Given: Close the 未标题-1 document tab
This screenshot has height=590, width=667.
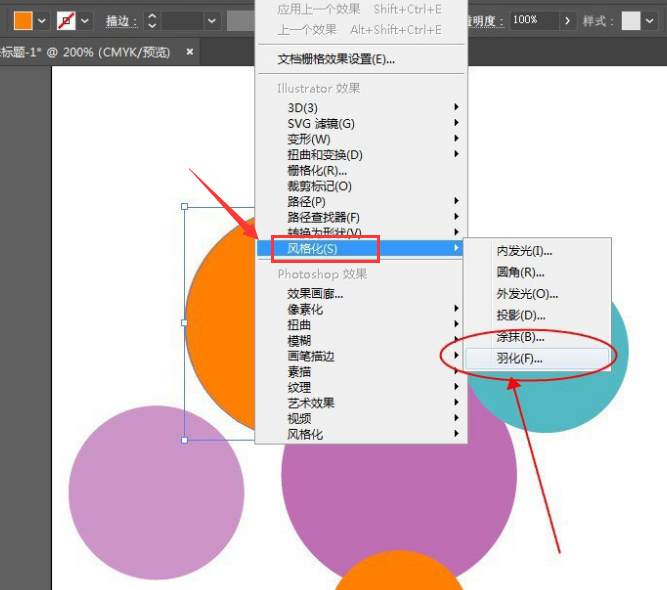Looking at the screenshot, I should [190, 52].
